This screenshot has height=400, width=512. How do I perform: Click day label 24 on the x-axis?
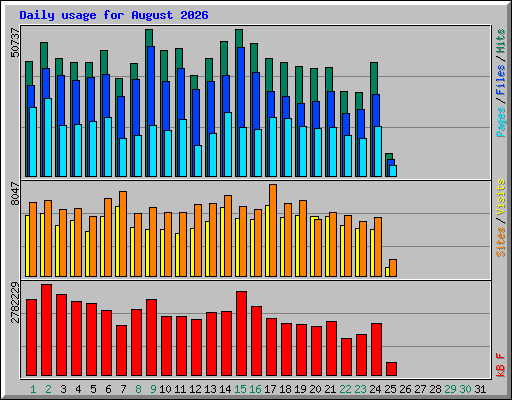[375, 389]
